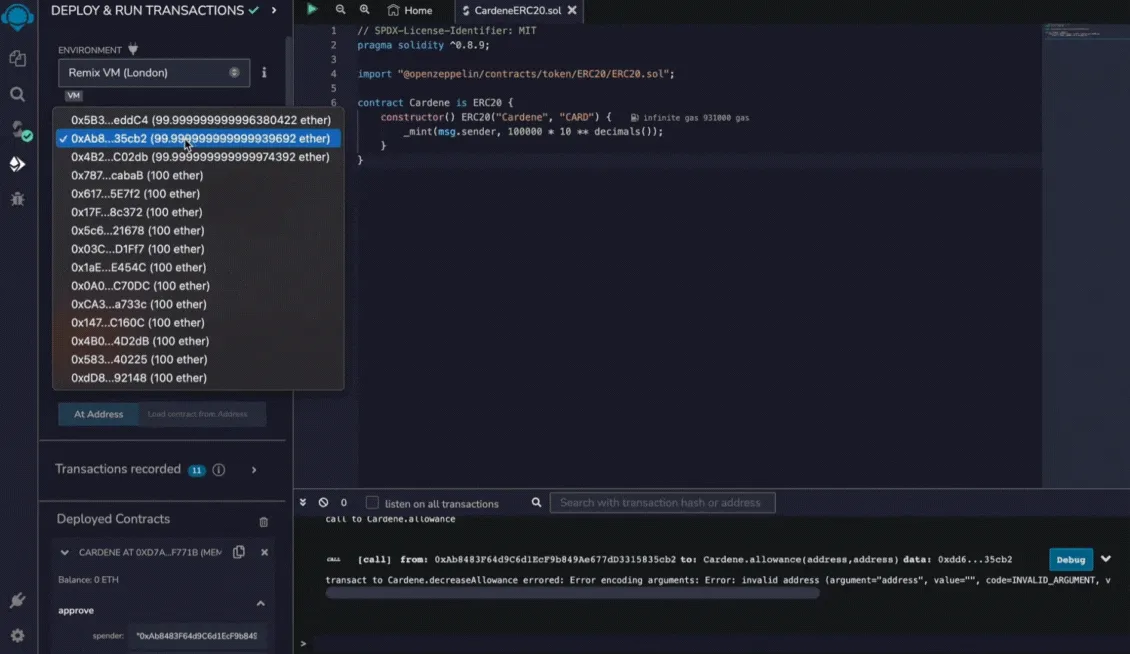Toggle the terminal panel collapse arrows
Image resolution: width=1130 pixels, height=654 pixels.
(303, 503)
